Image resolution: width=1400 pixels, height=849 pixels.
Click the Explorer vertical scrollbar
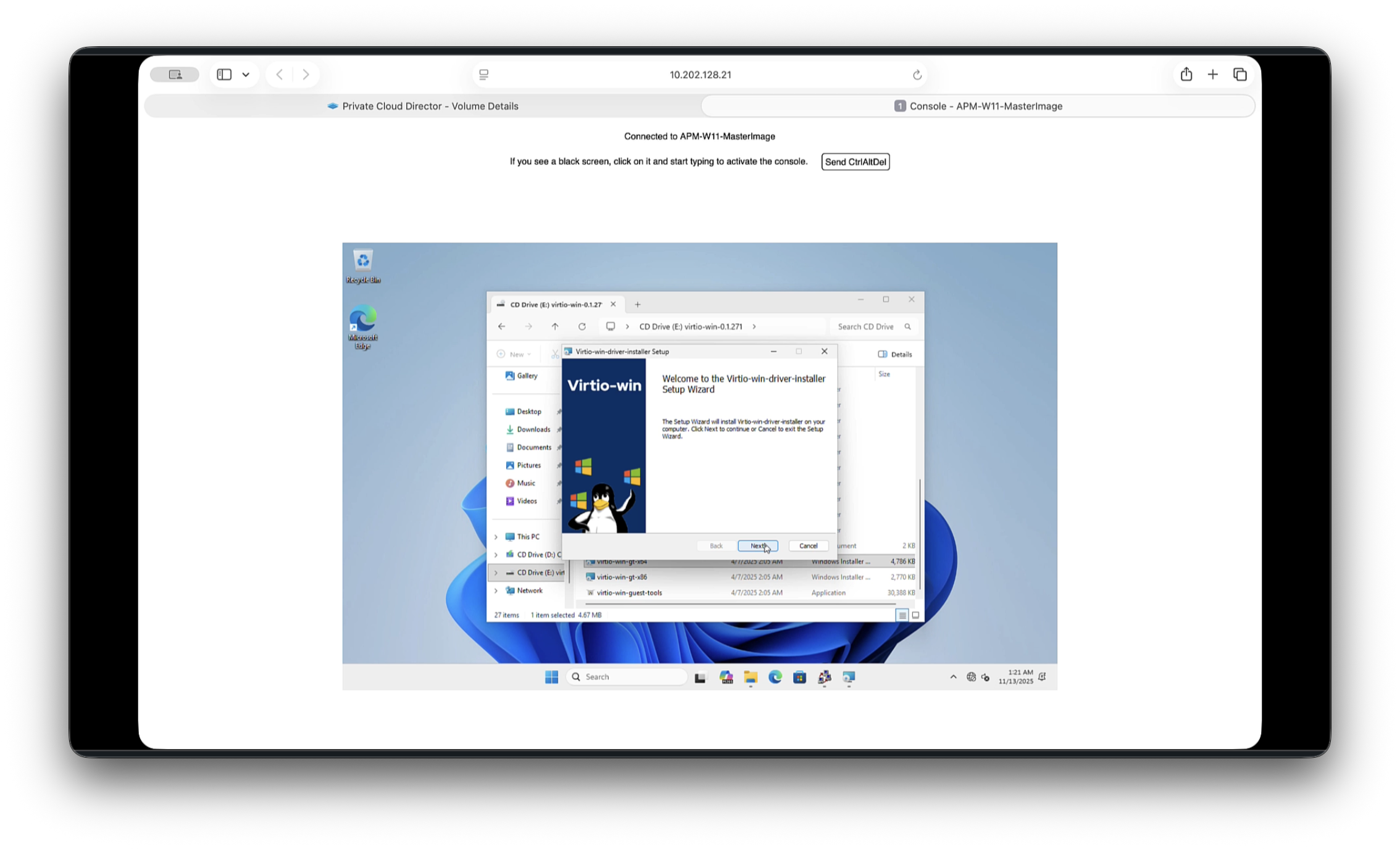(920, 534)
